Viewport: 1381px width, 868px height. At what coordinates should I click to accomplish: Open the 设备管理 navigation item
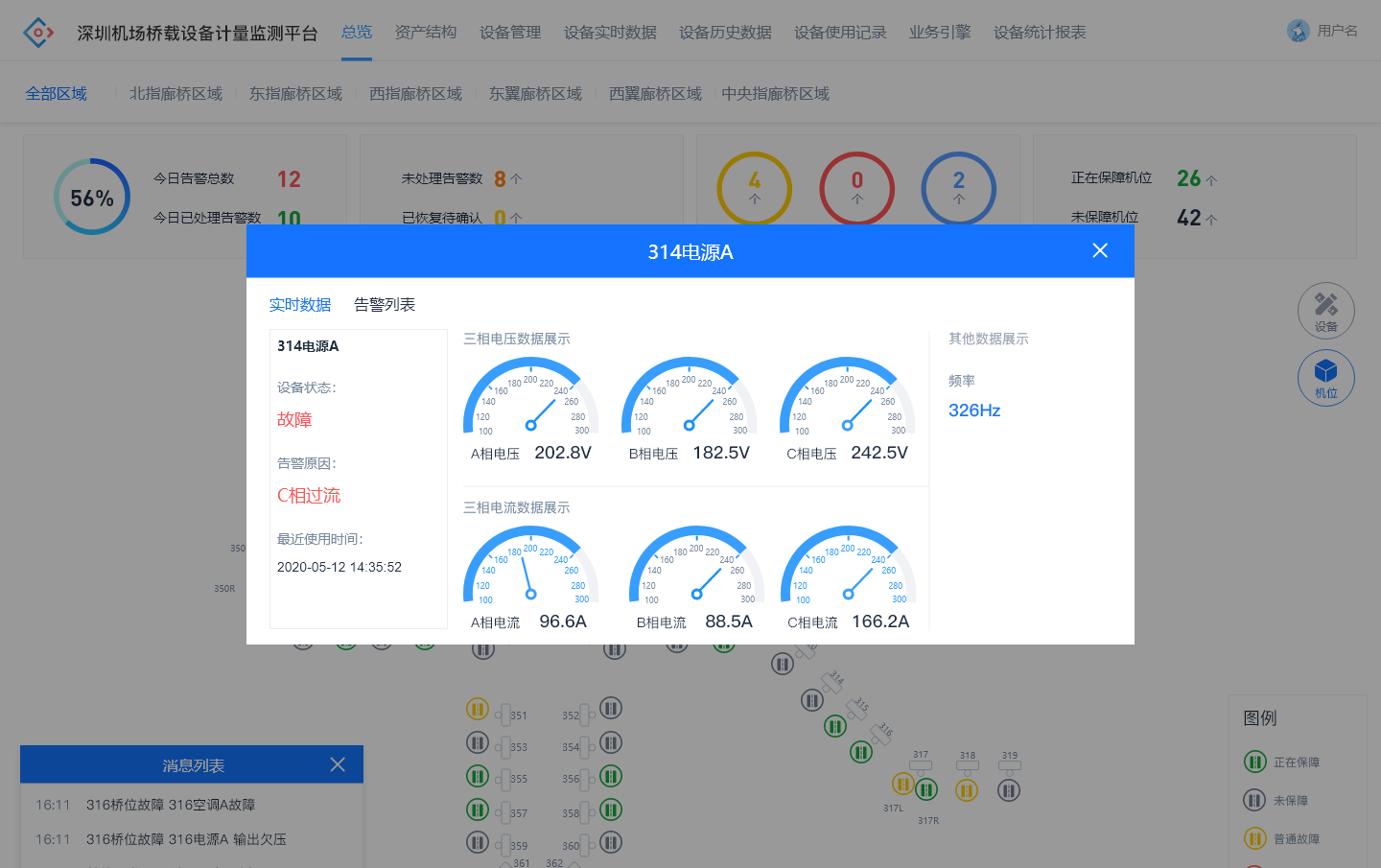click(510, 33)
